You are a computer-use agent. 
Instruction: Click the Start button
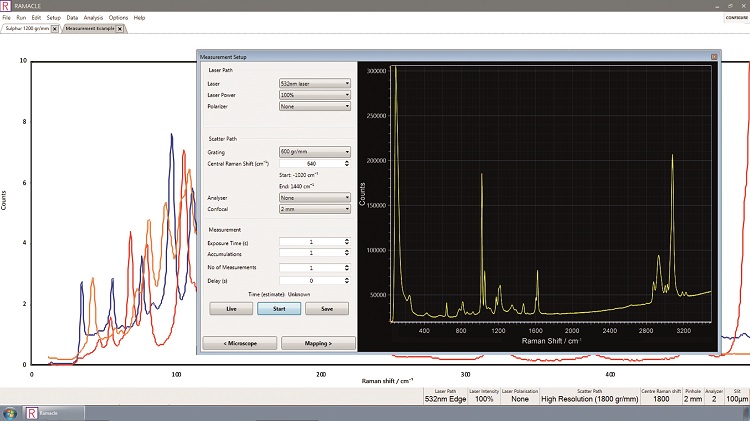(279, 309)
